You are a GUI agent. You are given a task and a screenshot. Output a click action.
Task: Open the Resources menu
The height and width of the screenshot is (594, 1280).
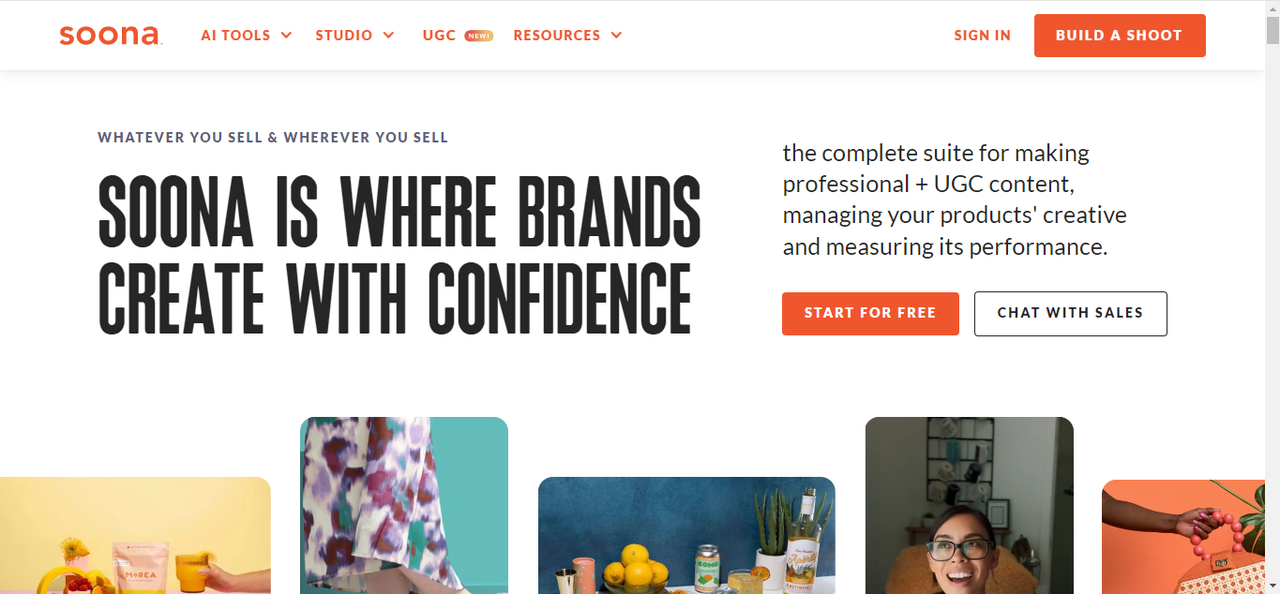click(557, 35)
